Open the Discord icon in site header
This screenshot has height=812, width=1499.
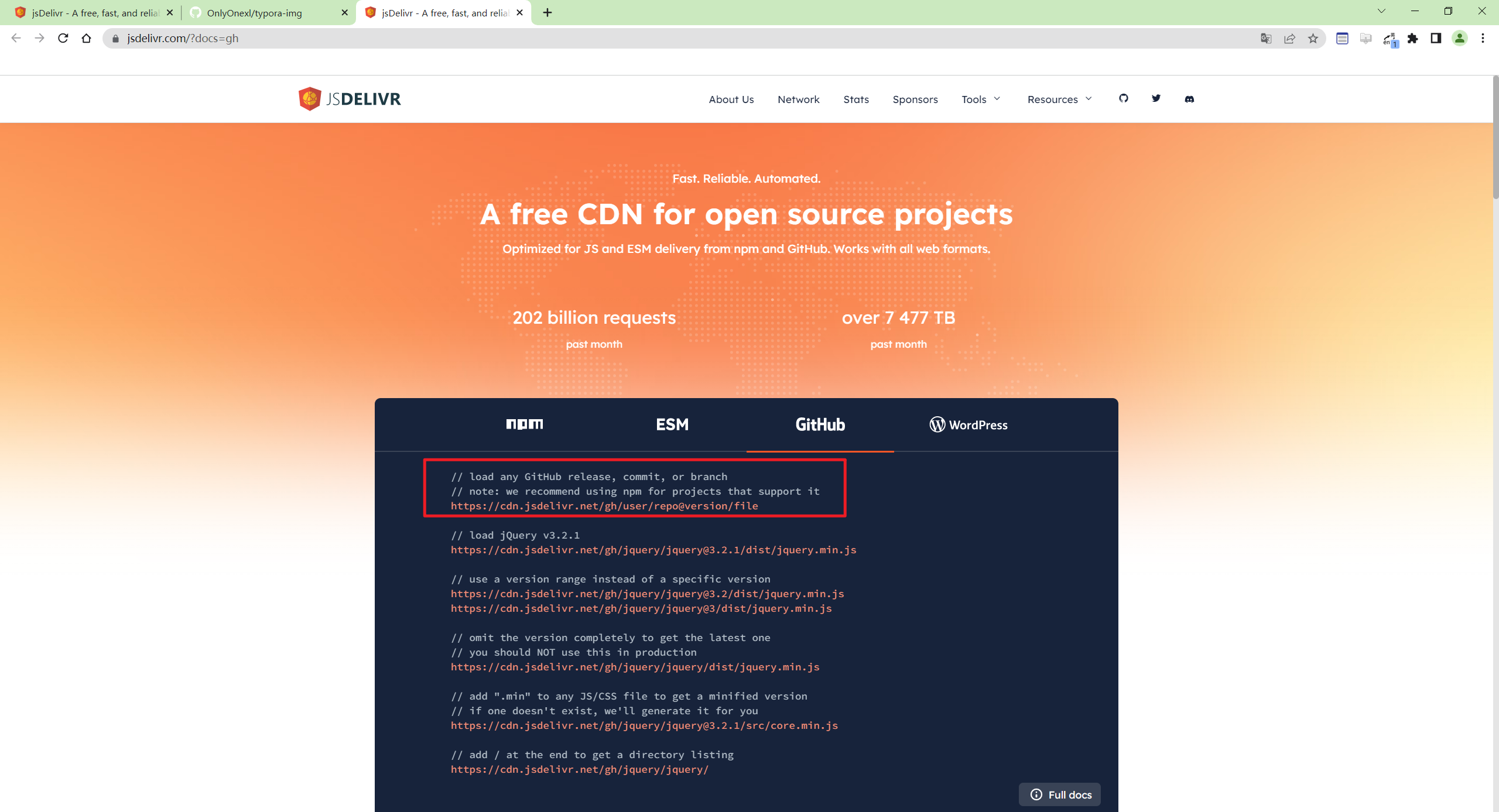[x=1189, y=99]
